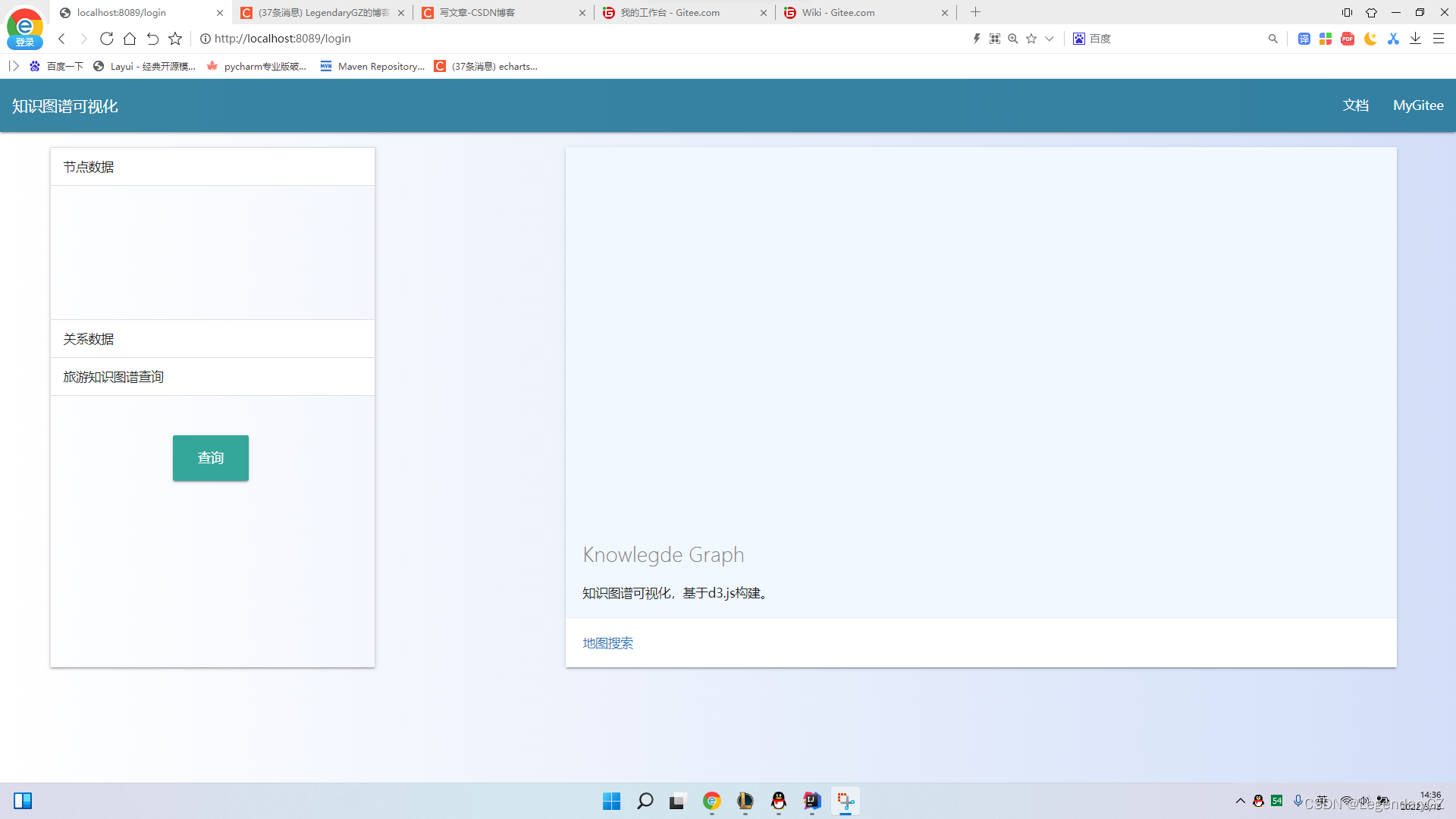The width and height of the screenshot is (1456, 819).
Task: Expand the address bar dropdown chevron
Action: pyautogui.click(x=1050, y=39)
